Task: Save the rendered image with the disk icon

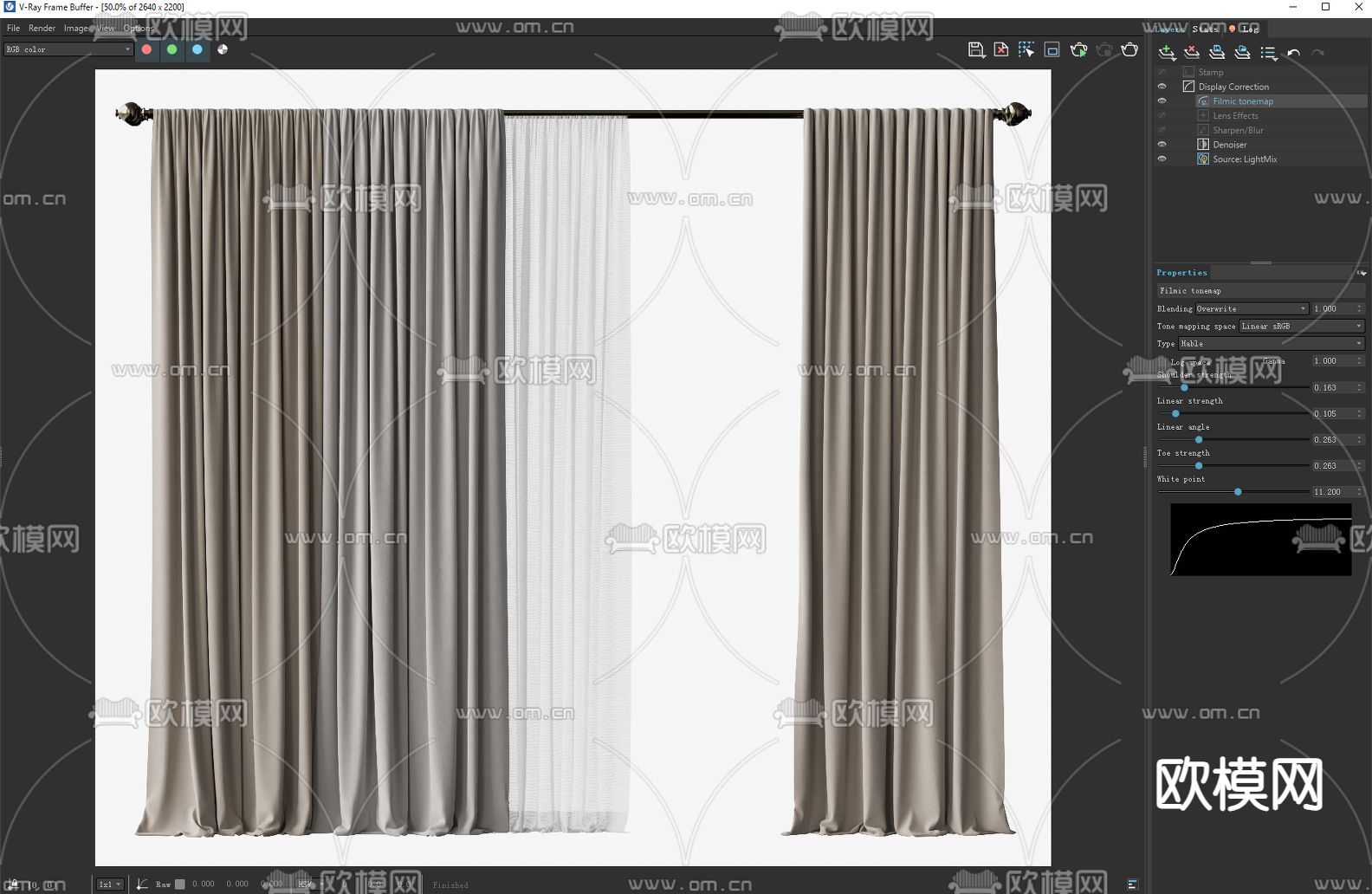Action: coord(975,49)
